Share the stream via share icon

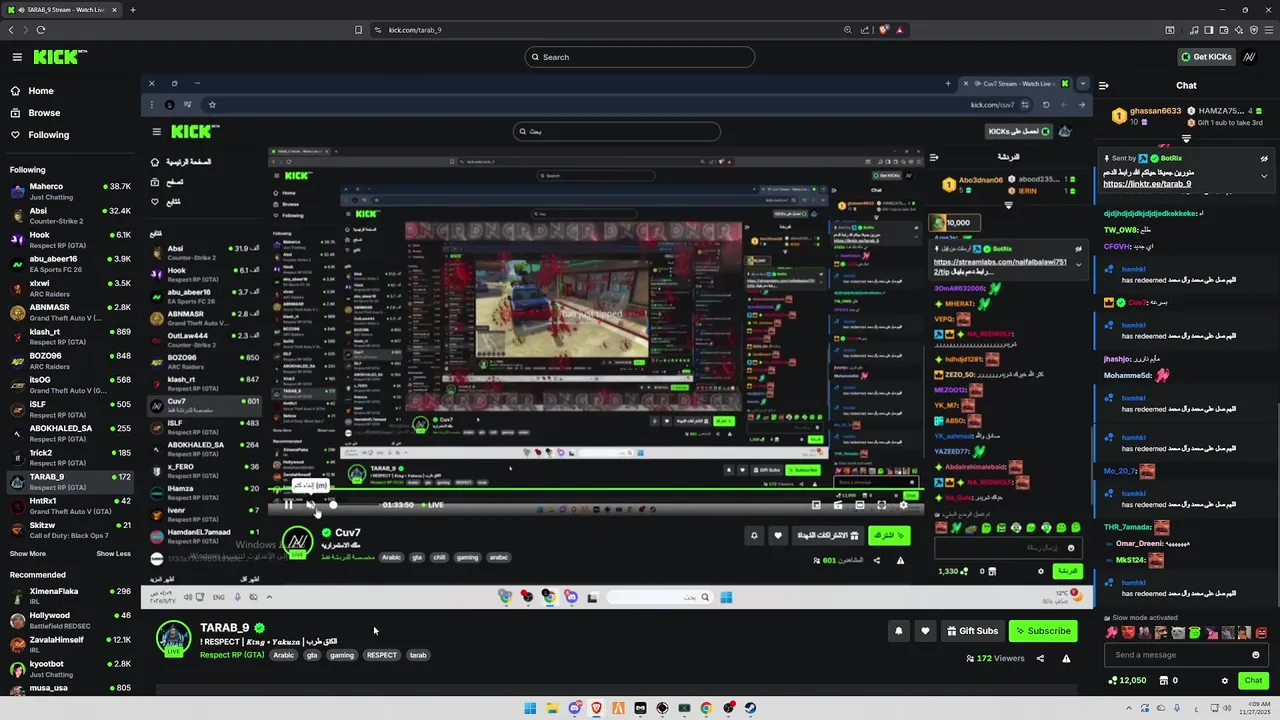tap(1040, 658)
